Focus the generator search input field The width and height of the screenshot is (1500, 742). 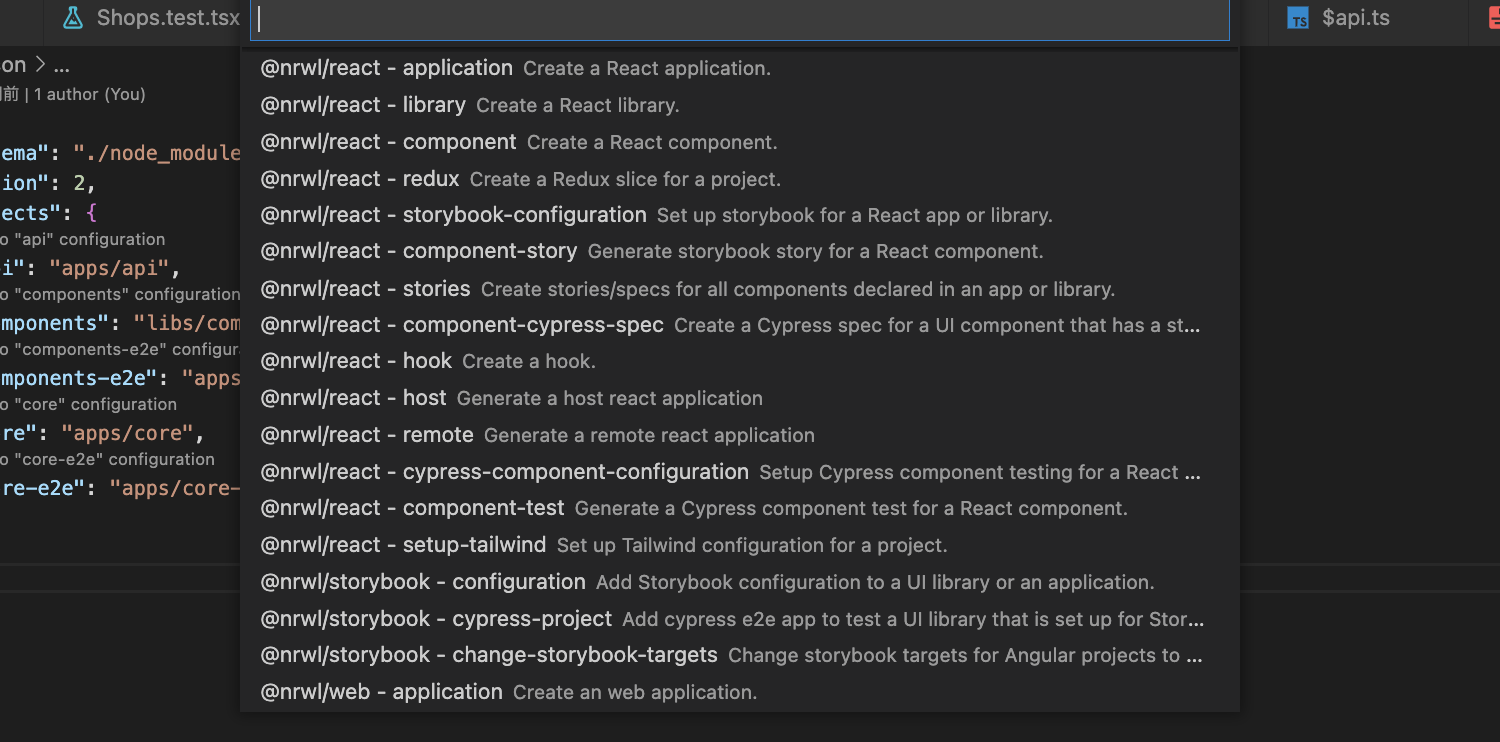pyautogui.click(x=740, y=19)
